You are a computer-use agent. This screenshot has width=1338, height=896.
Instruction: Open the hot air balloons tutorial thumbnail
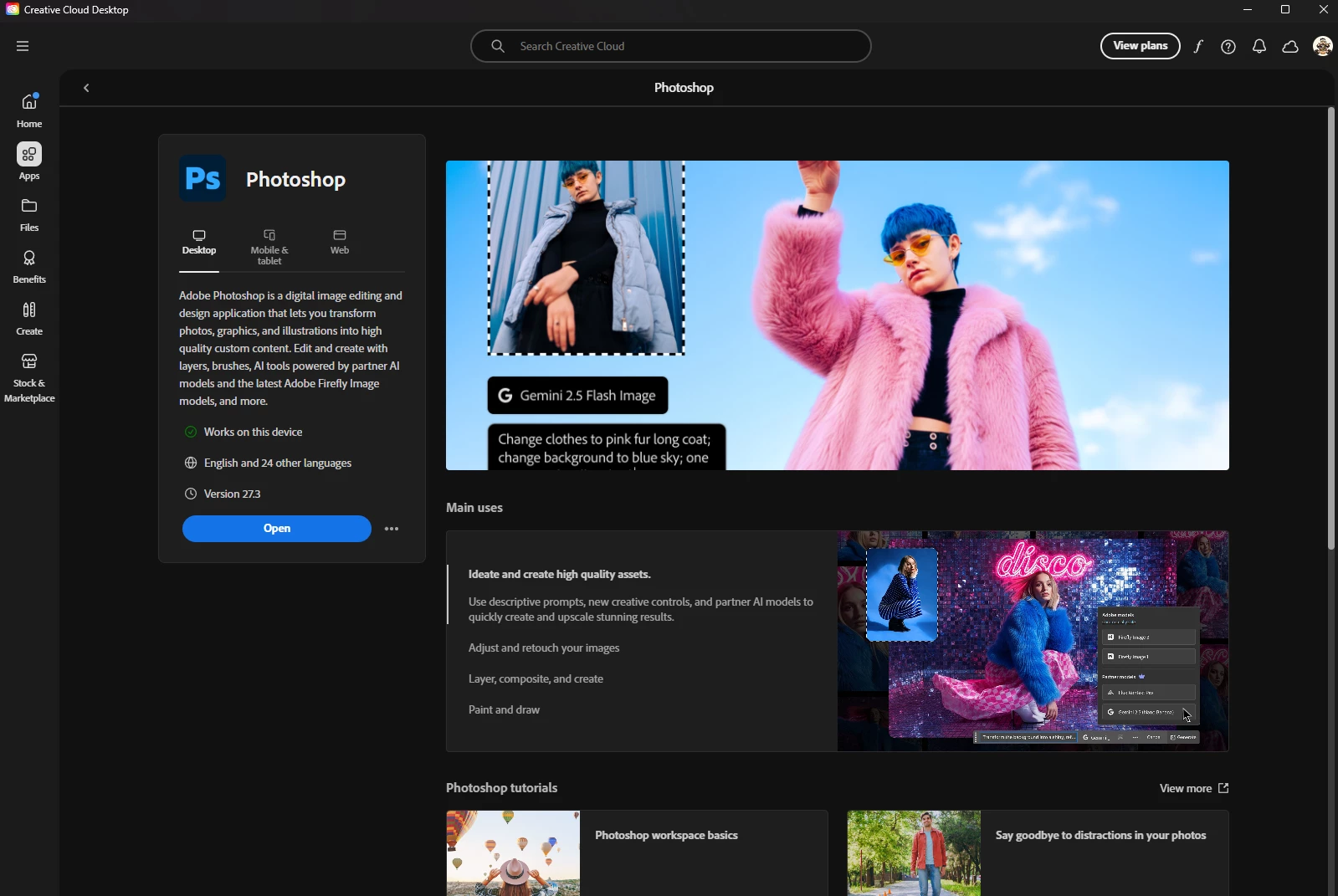513,853
